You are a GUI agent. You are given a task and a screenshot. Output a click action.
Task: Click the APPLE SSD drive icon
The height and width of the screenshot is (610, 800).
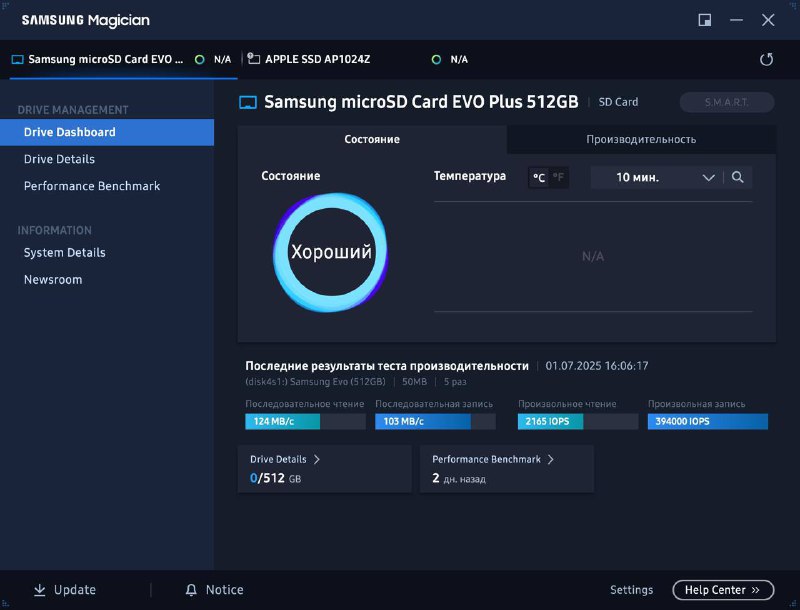click(x=254, y=59)
